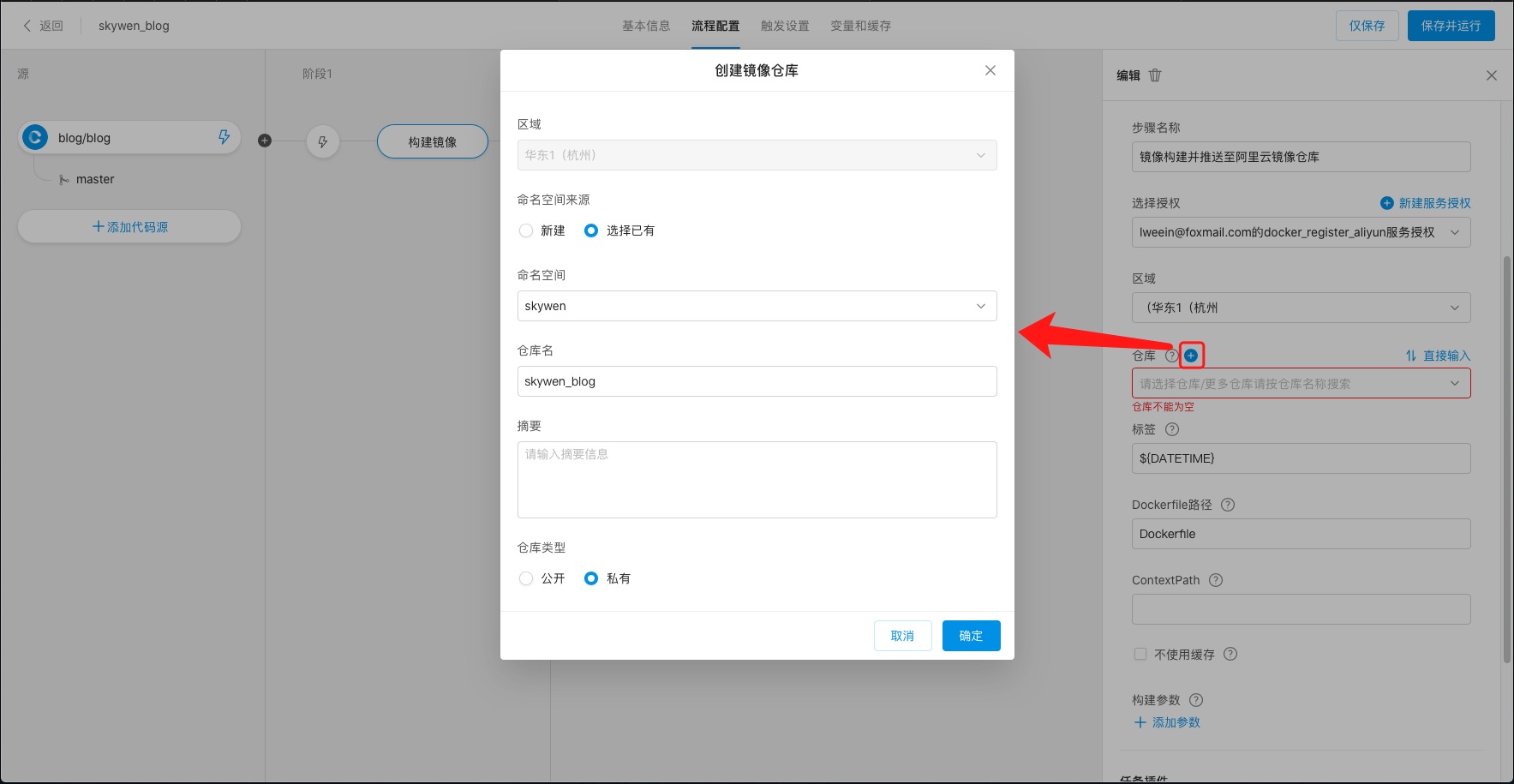Close the 编辑 side panel
Viewport: 1514px width, 784px height.
tap(1492, 75)
